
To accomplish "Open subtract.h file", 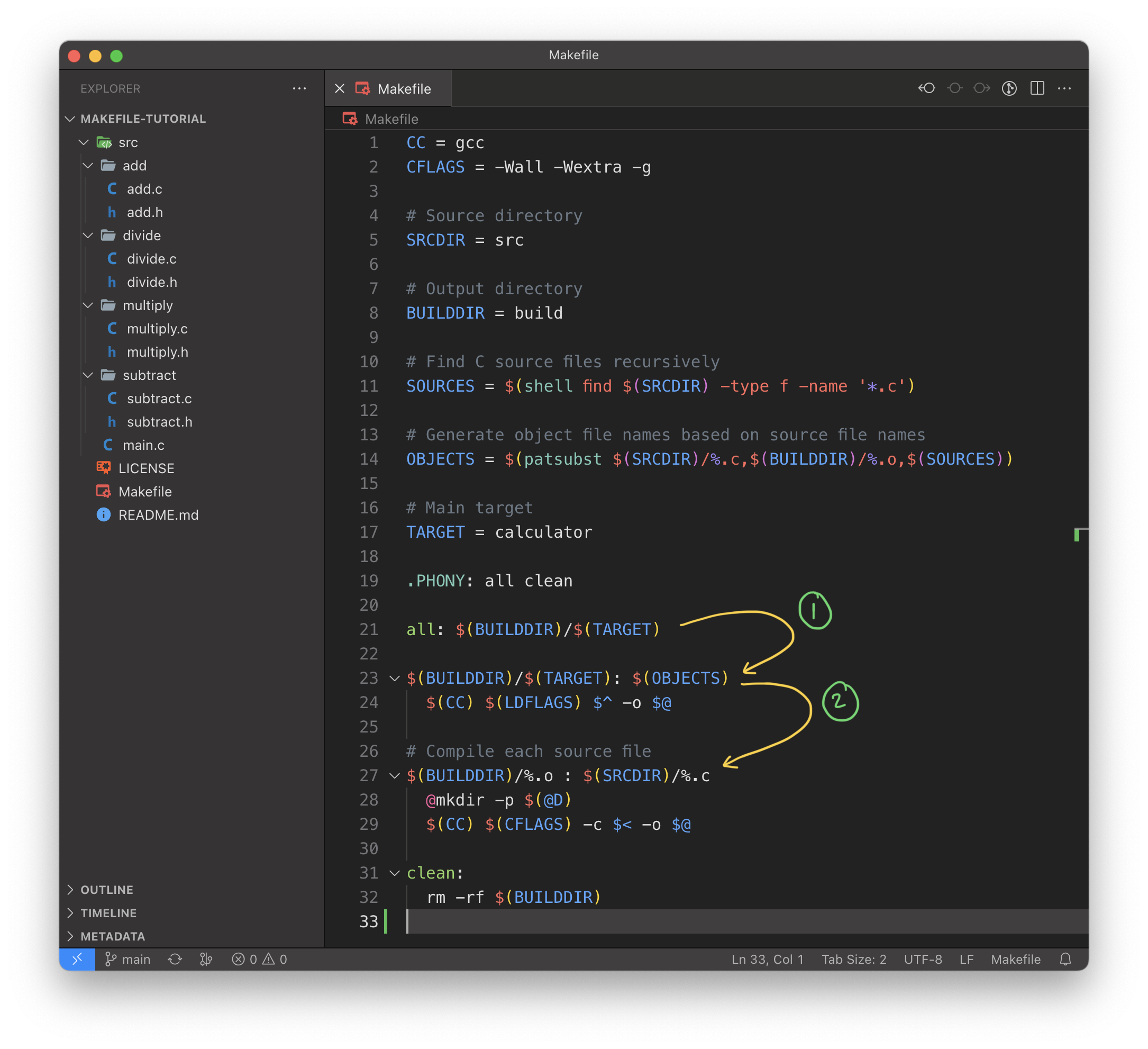I will (x=159, y=422).
